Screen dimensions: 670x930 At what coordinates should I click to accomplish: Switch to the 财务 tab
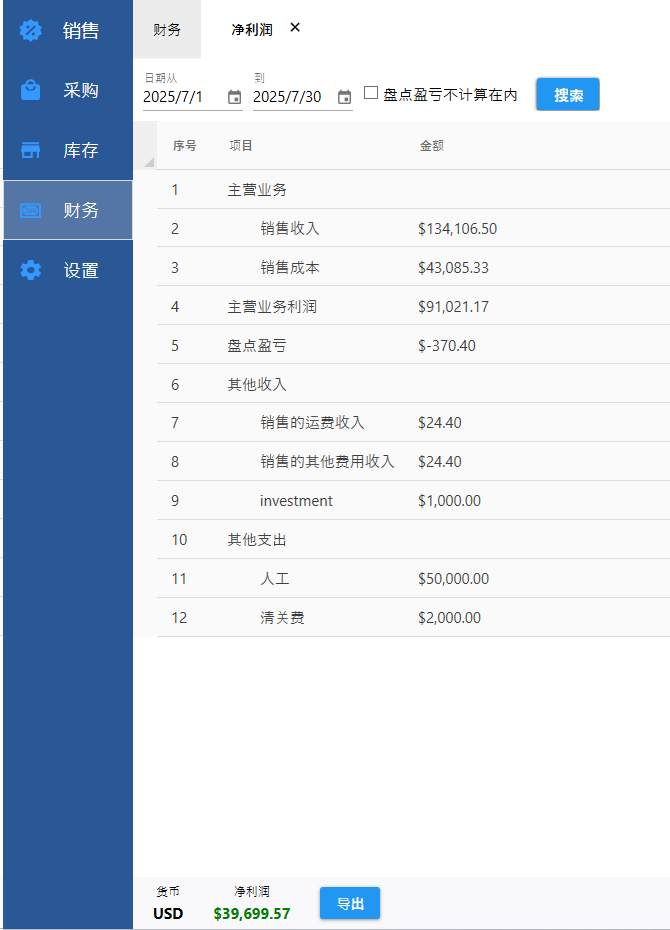[x=167, y=30]
